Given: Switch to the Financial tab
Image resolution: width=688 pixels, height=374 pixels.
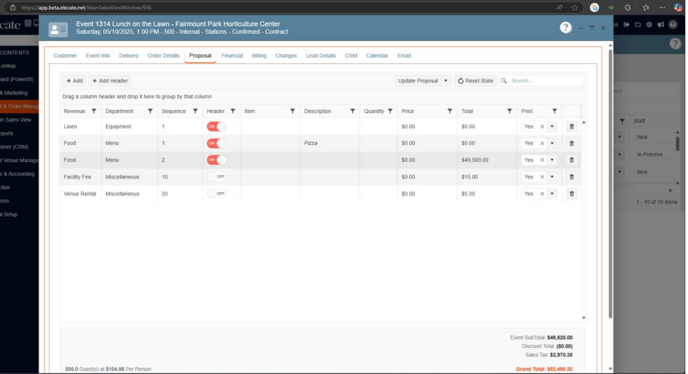Looking at the screenshot, I should (x=232, y=56).
